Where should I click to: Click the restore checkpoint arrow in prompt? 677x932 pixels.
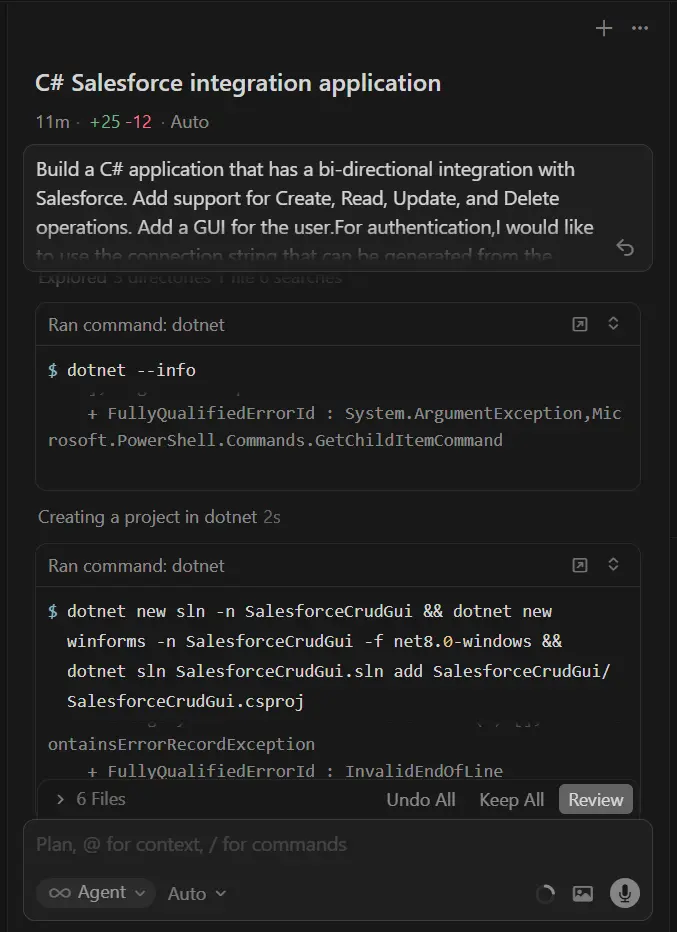click(x=625, y=248)
